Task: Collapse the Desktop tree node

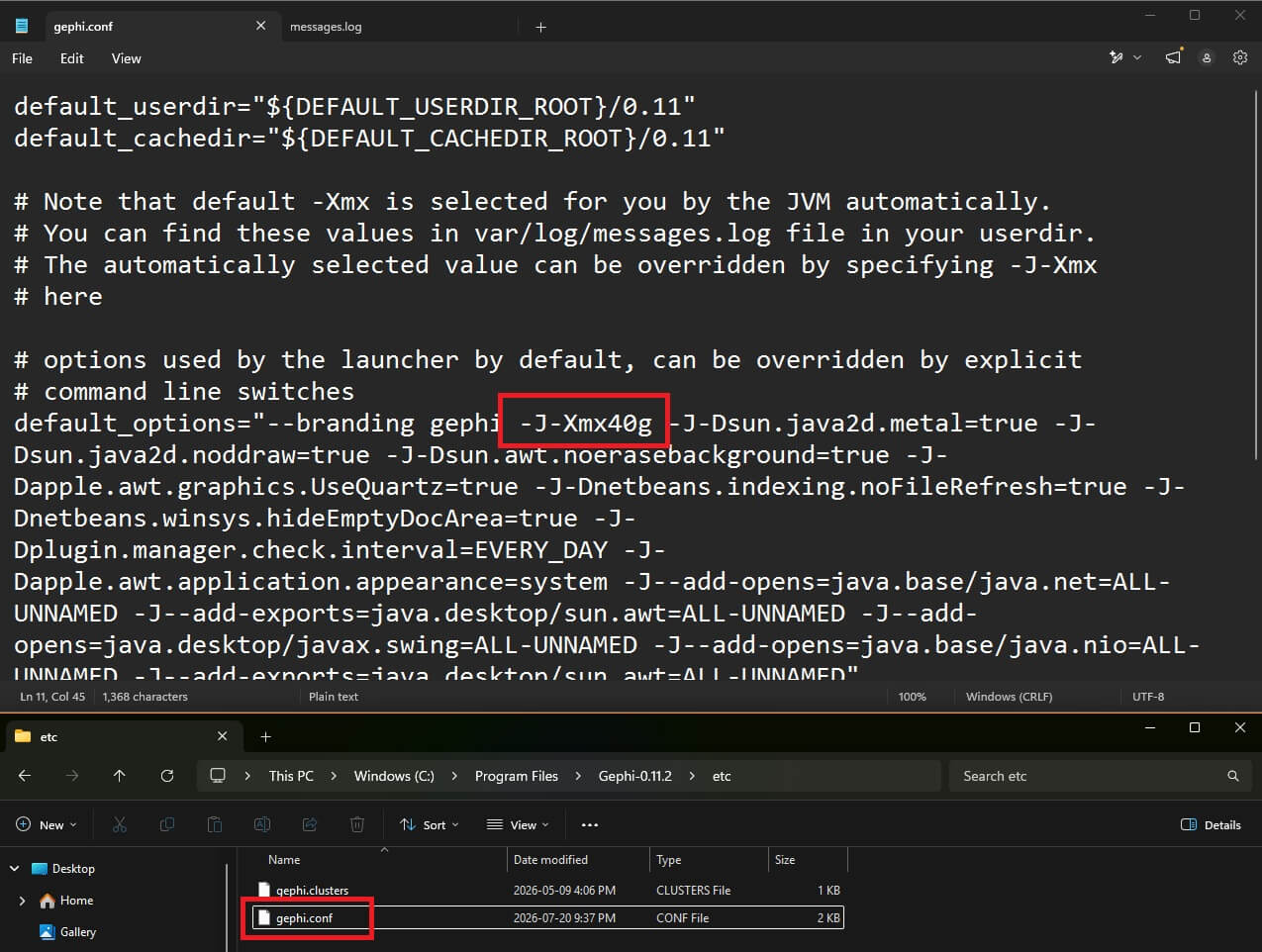Action: pyautogui.click(x=14, y=869)
